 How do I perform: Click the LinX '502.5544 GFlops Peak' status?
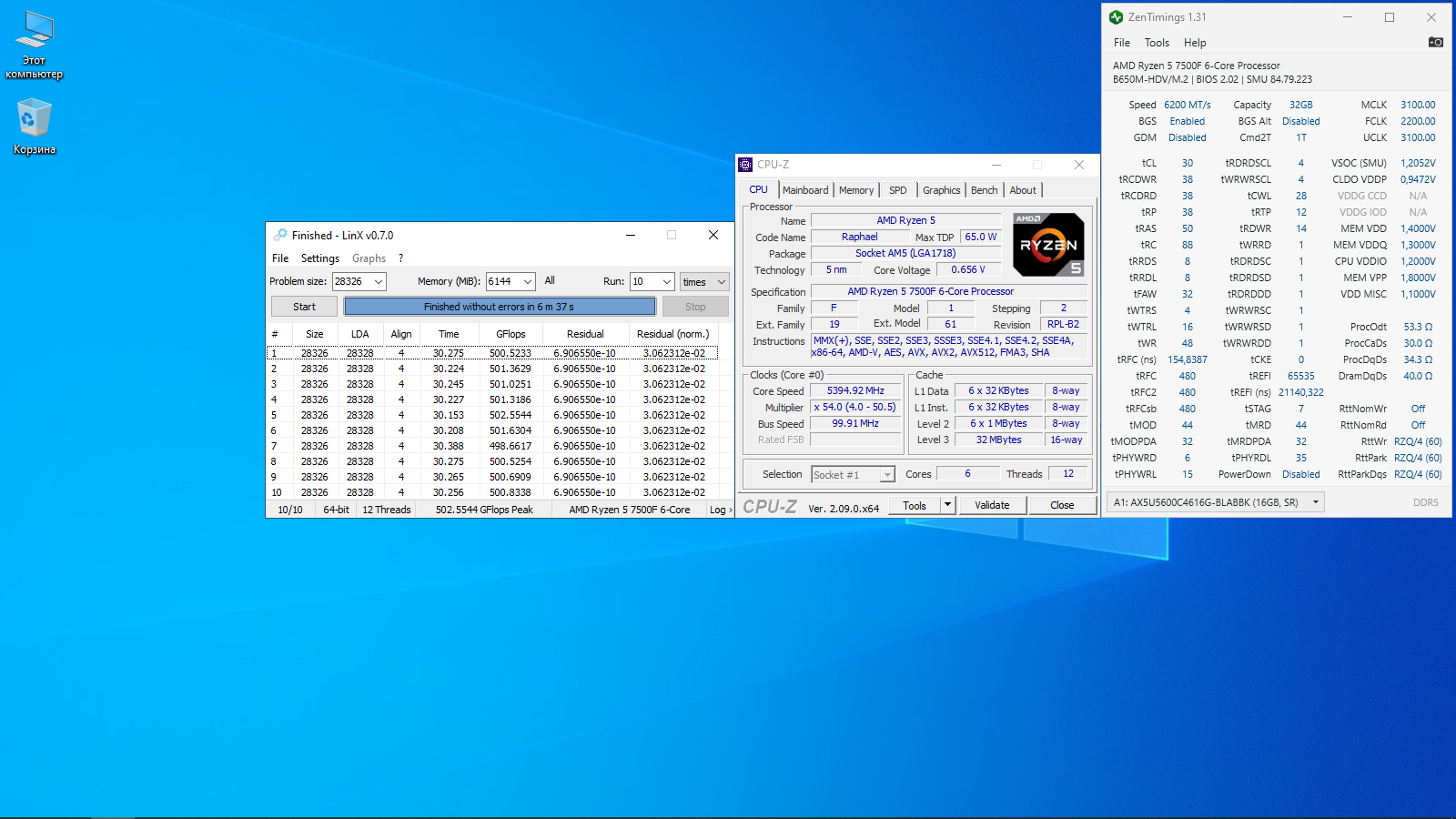484,510
